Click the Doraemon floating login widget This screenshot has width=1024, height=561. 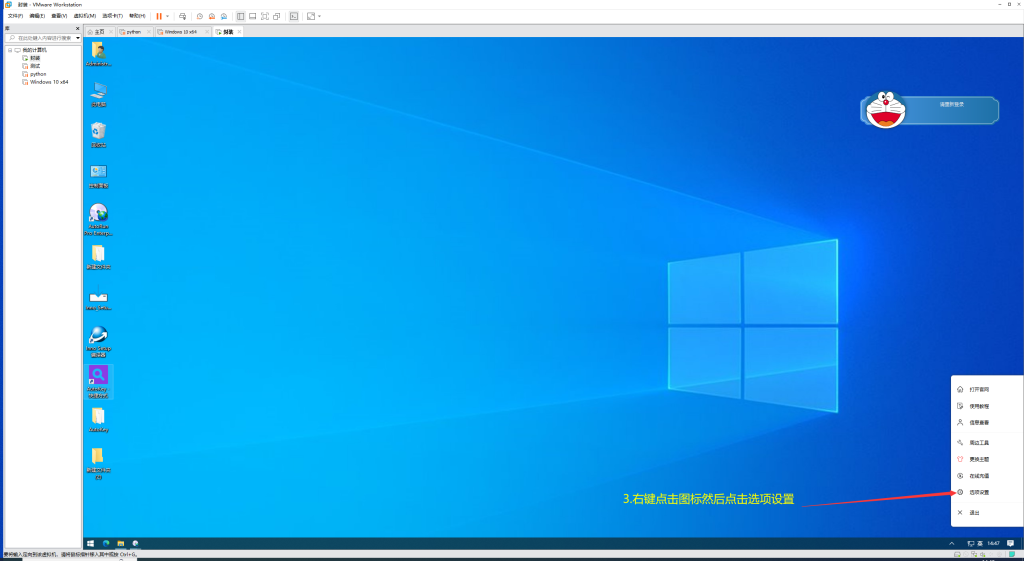[929, 110]
